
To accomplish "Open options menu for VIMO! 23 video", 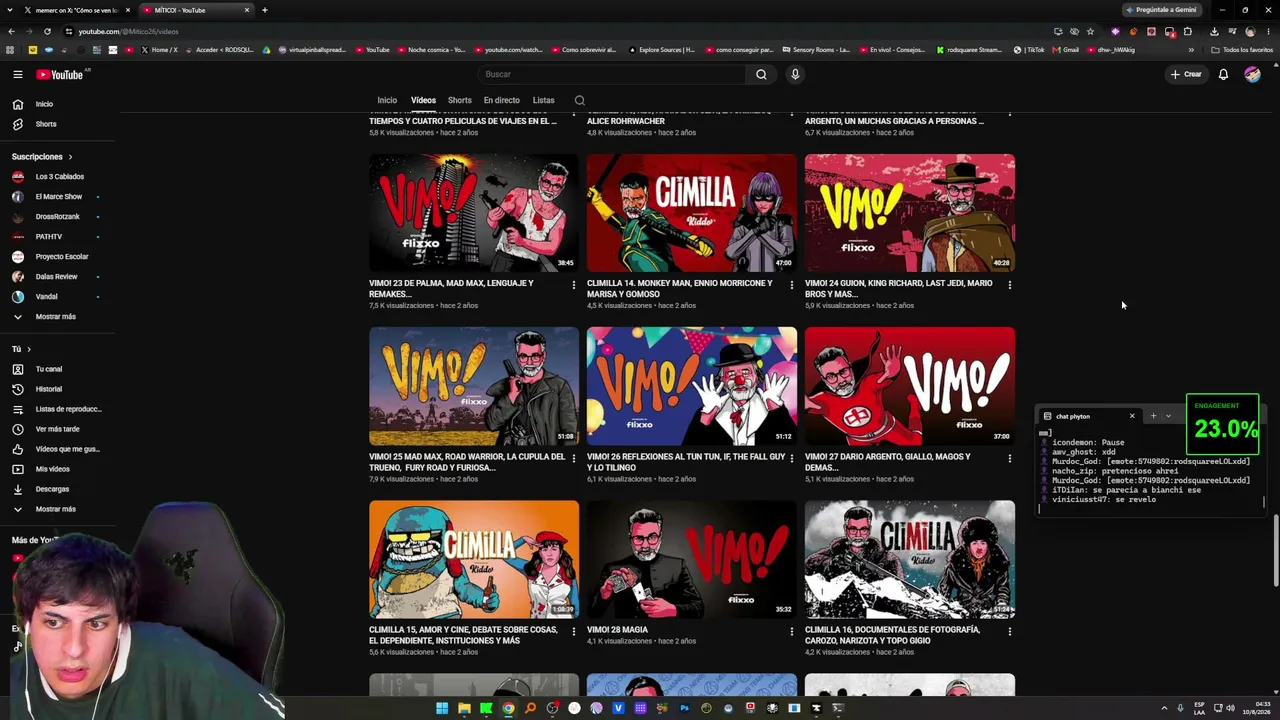I will [x=573, y=285].
